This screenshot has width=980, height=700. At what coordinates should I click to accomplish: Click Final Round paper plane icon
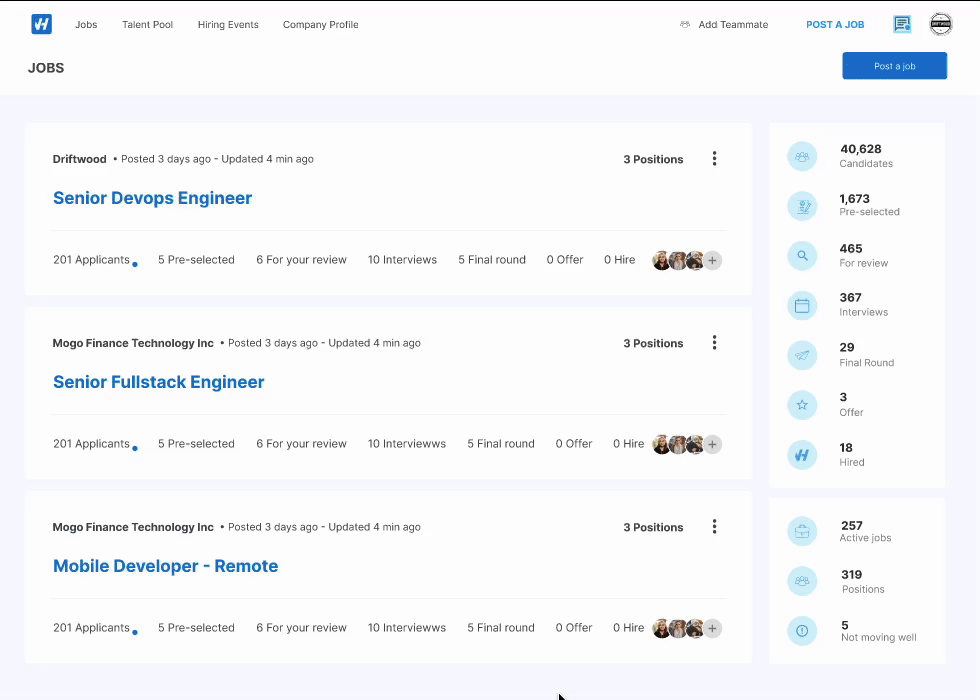coord(802,355)
